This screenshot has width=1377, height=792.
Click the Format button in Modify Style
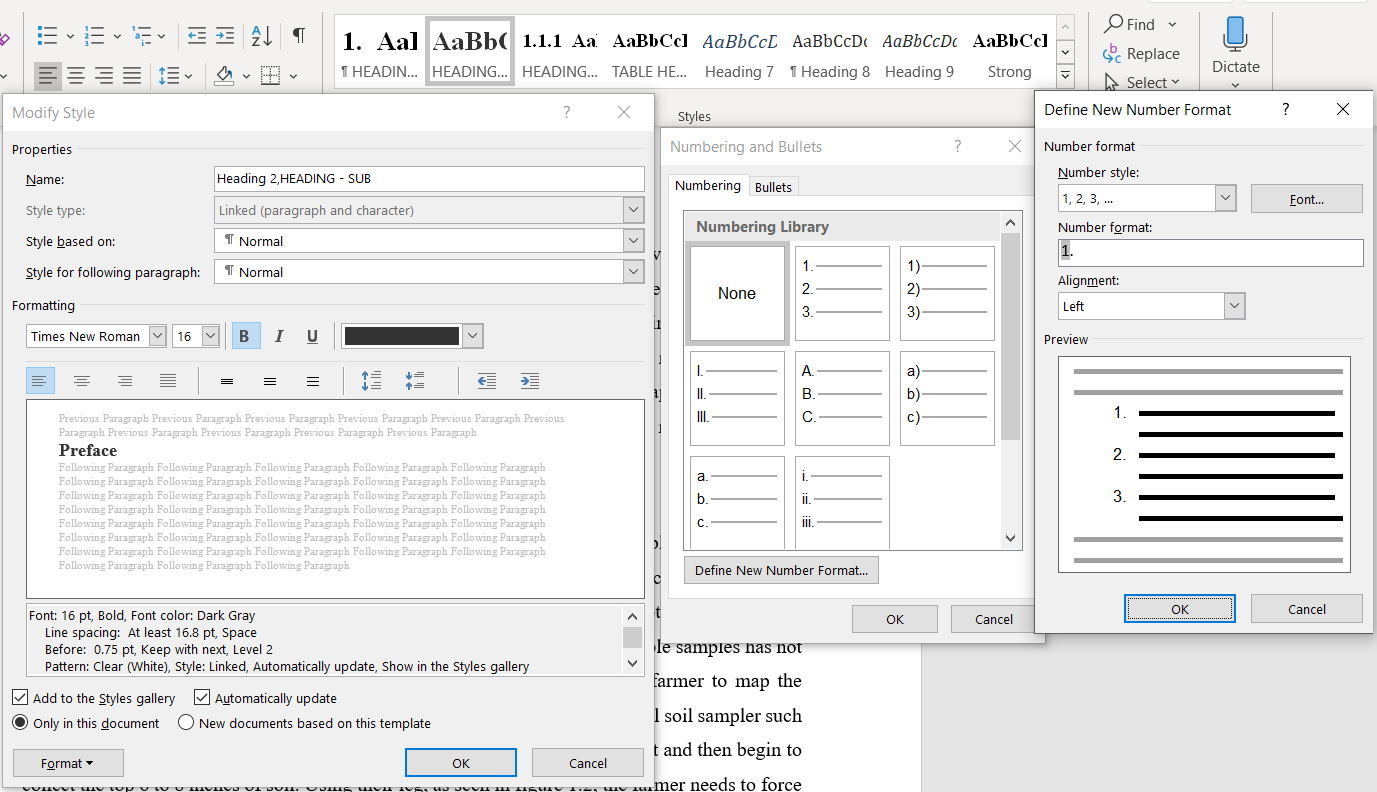[x=68, y=763]
